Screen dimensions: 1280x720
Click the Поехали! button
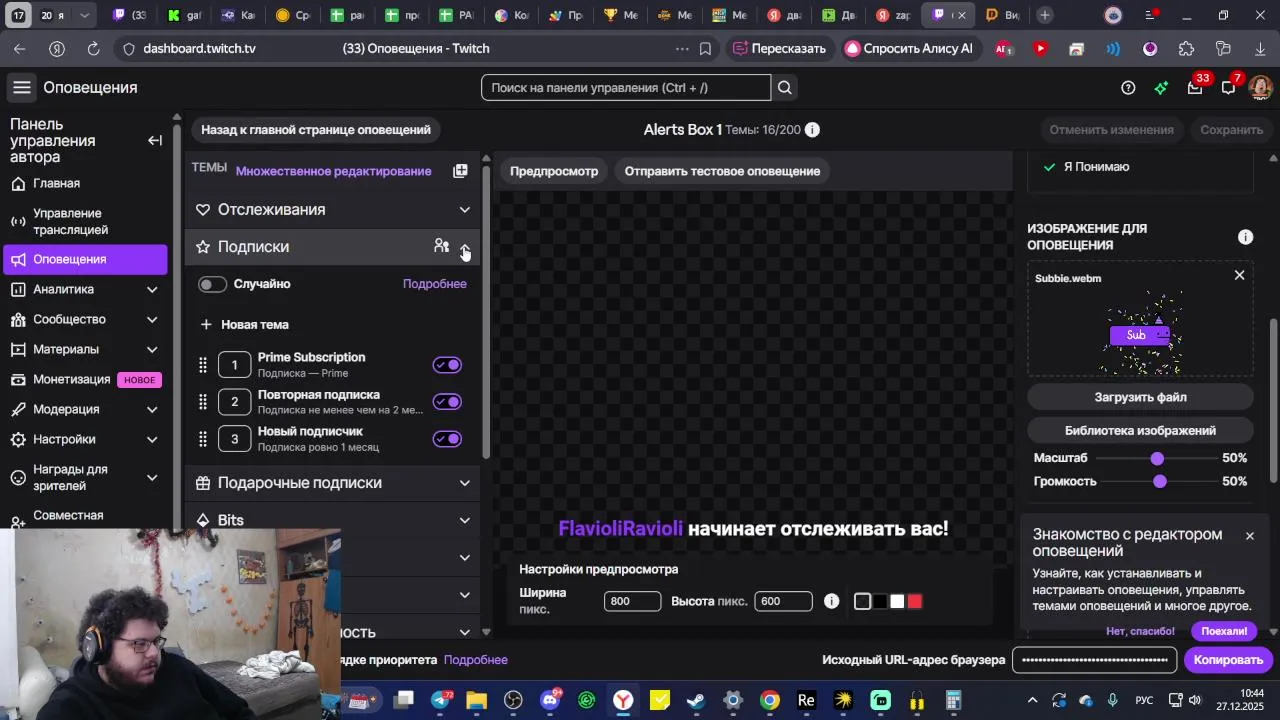1224,631
